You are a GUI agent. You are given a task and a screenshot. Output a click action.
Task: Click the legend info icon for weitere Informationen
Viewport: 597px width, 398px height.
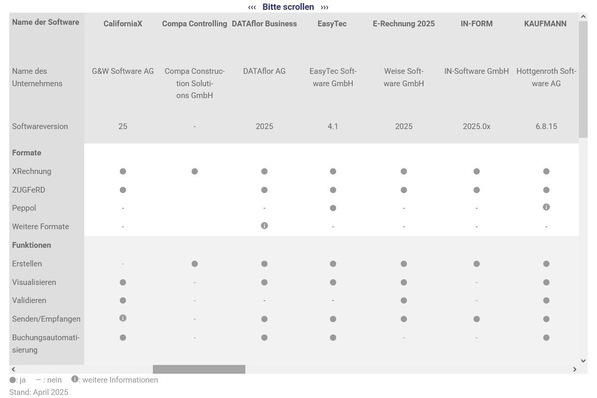point(75,379)
